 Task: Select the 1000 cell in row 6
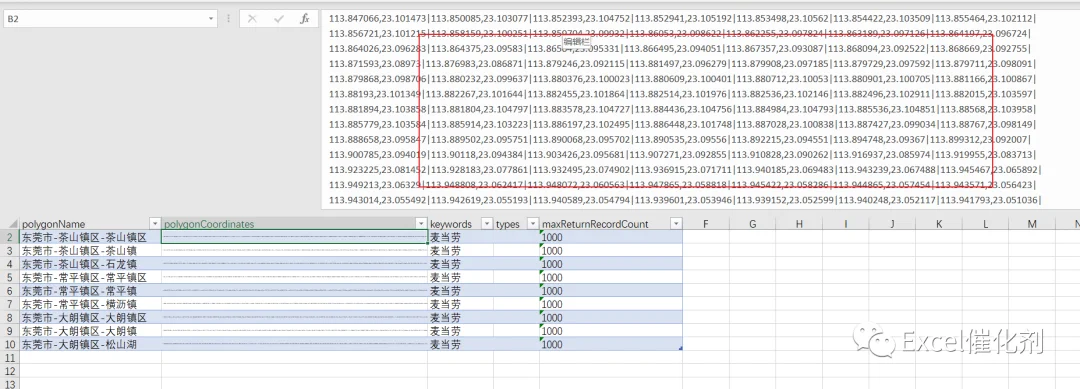point(611,291)
